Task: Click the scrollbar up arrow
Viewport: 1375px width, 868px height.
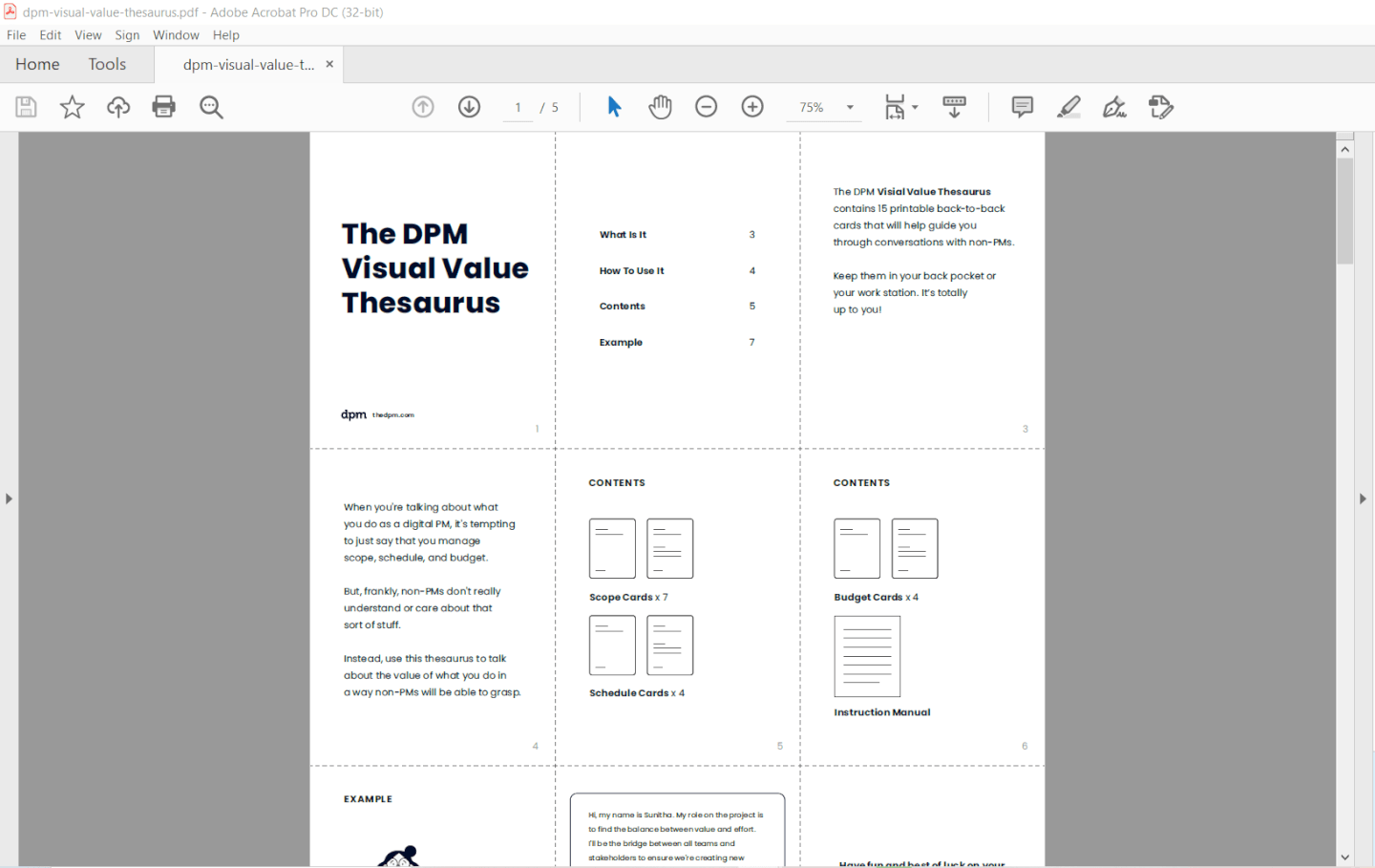Action: coord(1344,149)
